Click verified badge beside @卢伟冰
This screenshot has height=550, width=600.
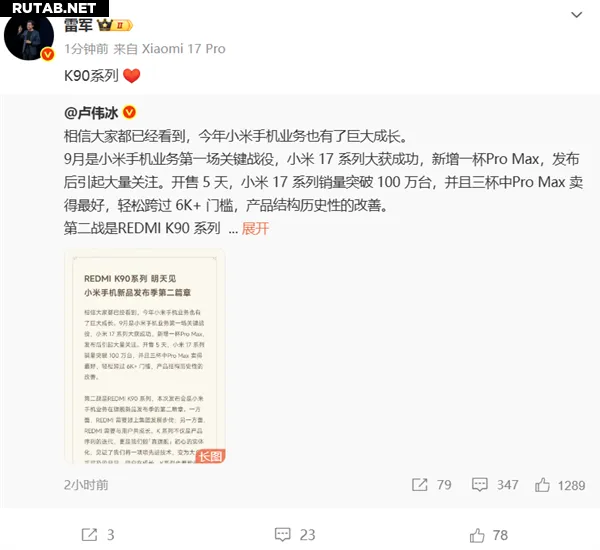tap(129, 112)
